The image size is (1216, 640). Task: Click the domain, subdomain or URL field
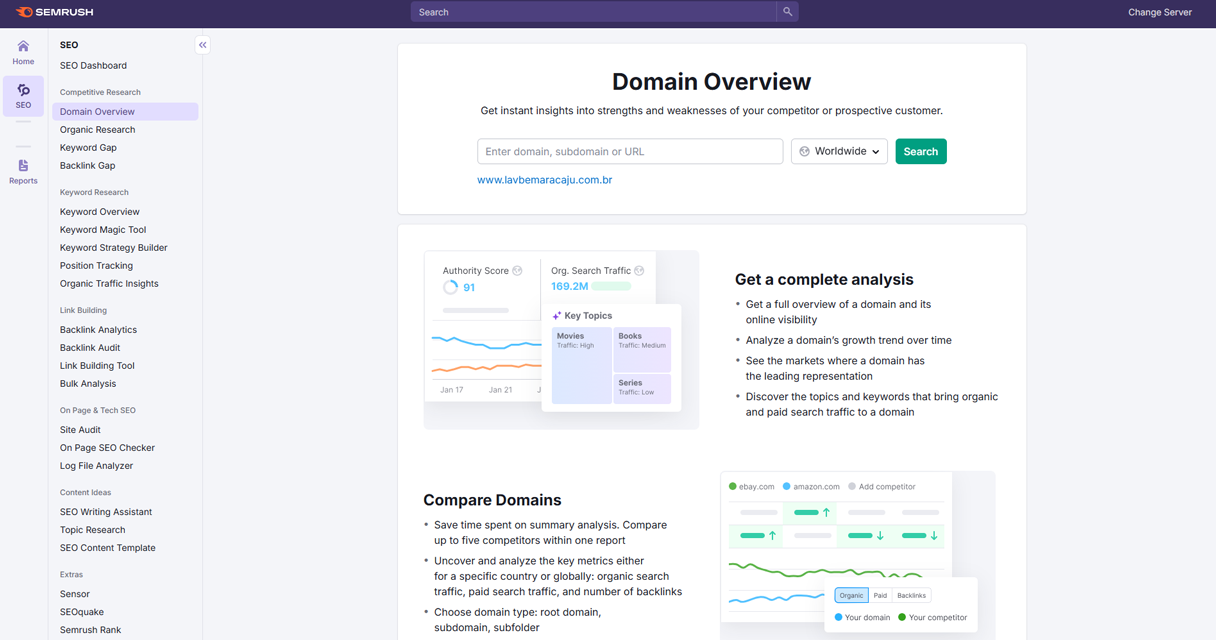coord(630,152)
